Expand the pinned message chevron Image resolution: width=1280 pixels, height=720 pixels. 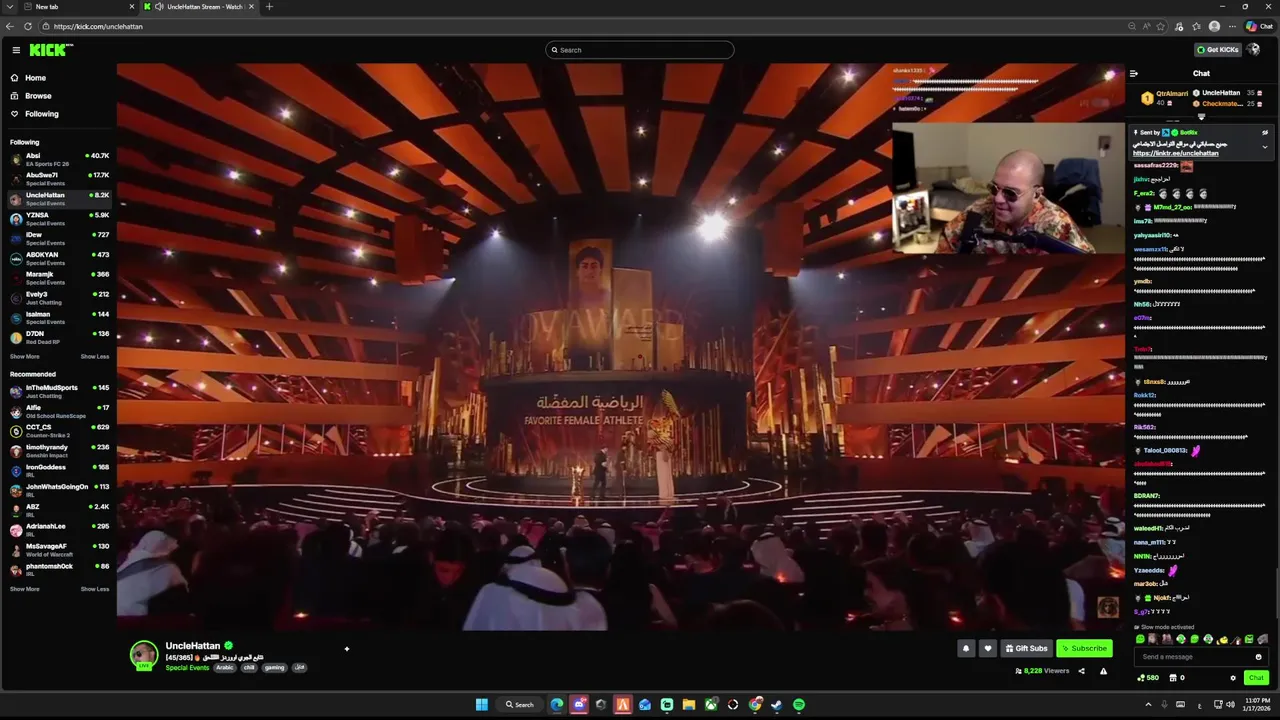tap(1264, 147)
